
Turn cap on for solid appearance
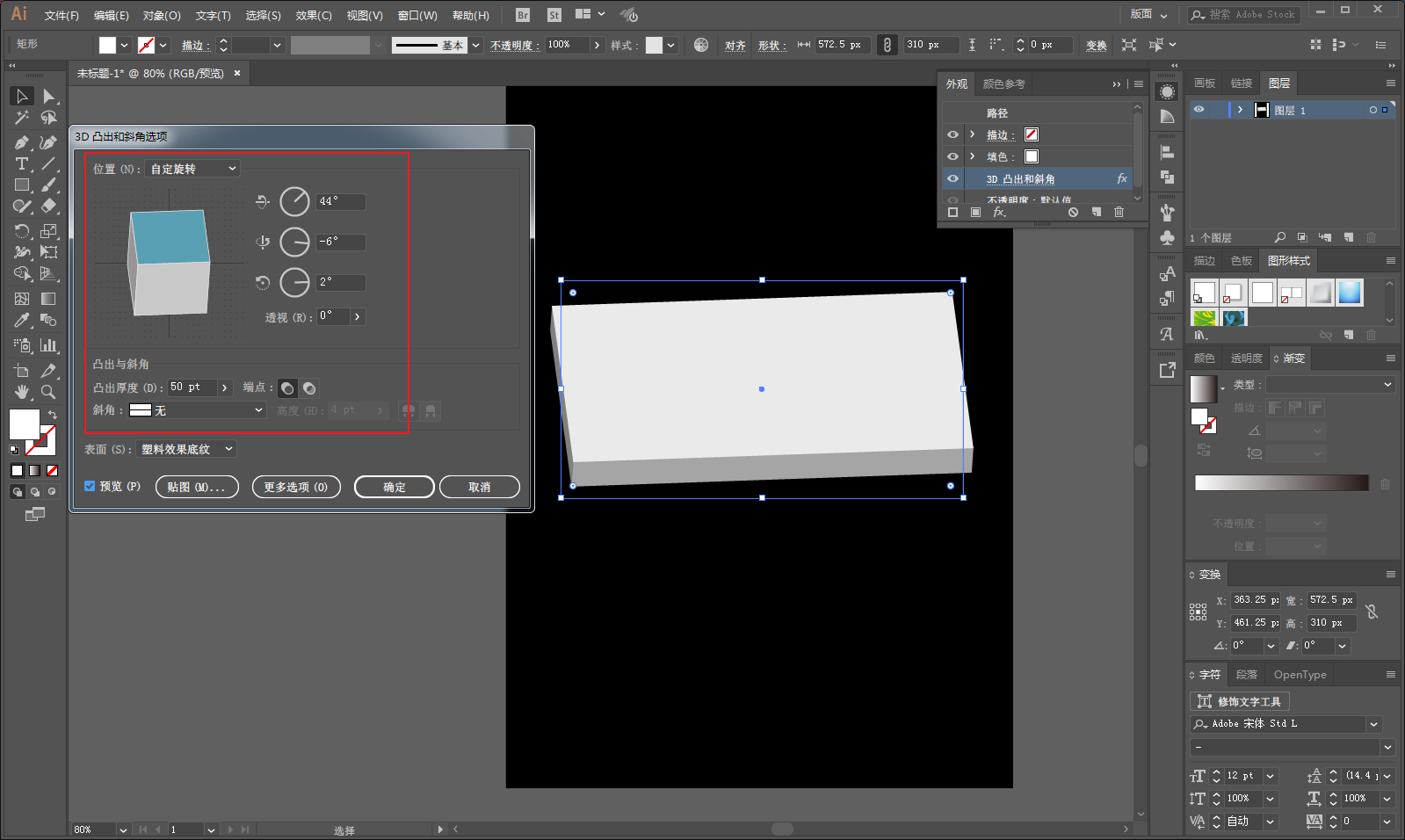click(x=287, y=388)
